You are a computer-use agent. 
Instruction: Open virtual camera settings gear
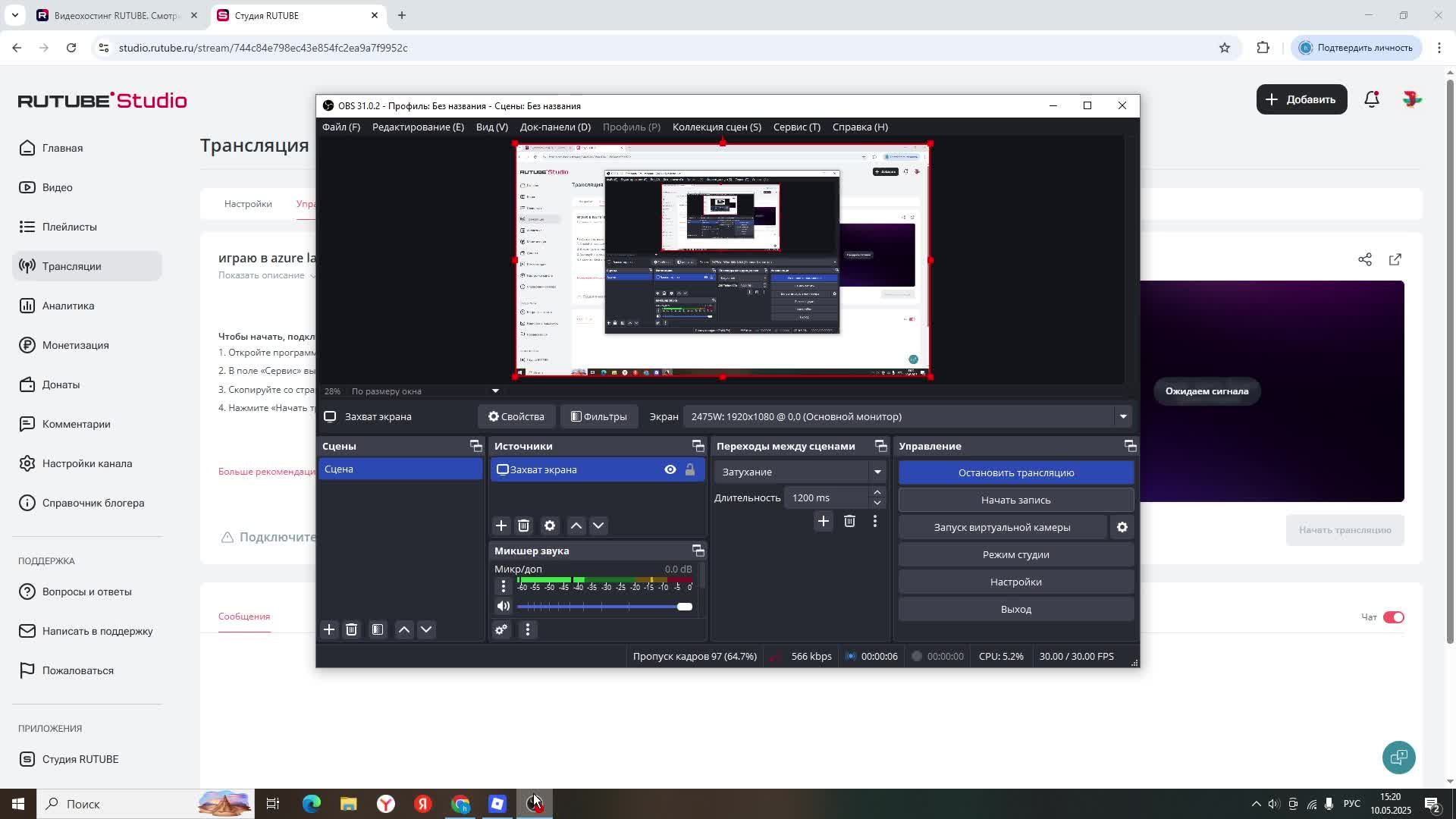pos(1122,527)
